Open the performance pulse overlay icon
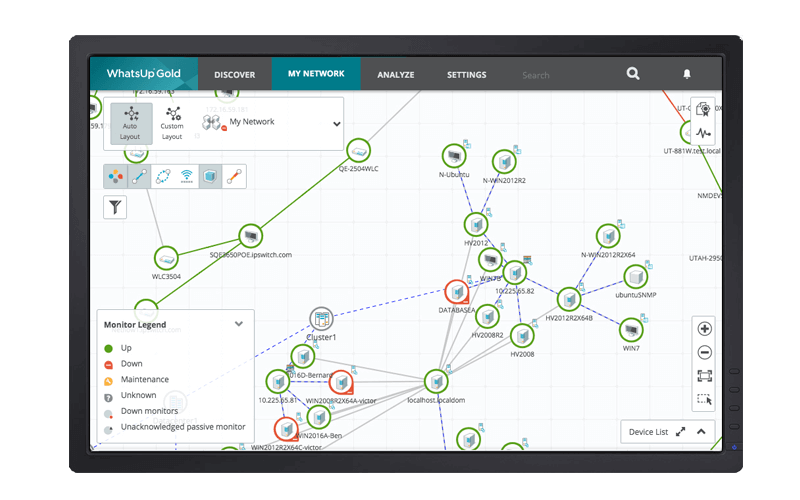The height and width of the screenshot is (500, 800). 703,133
